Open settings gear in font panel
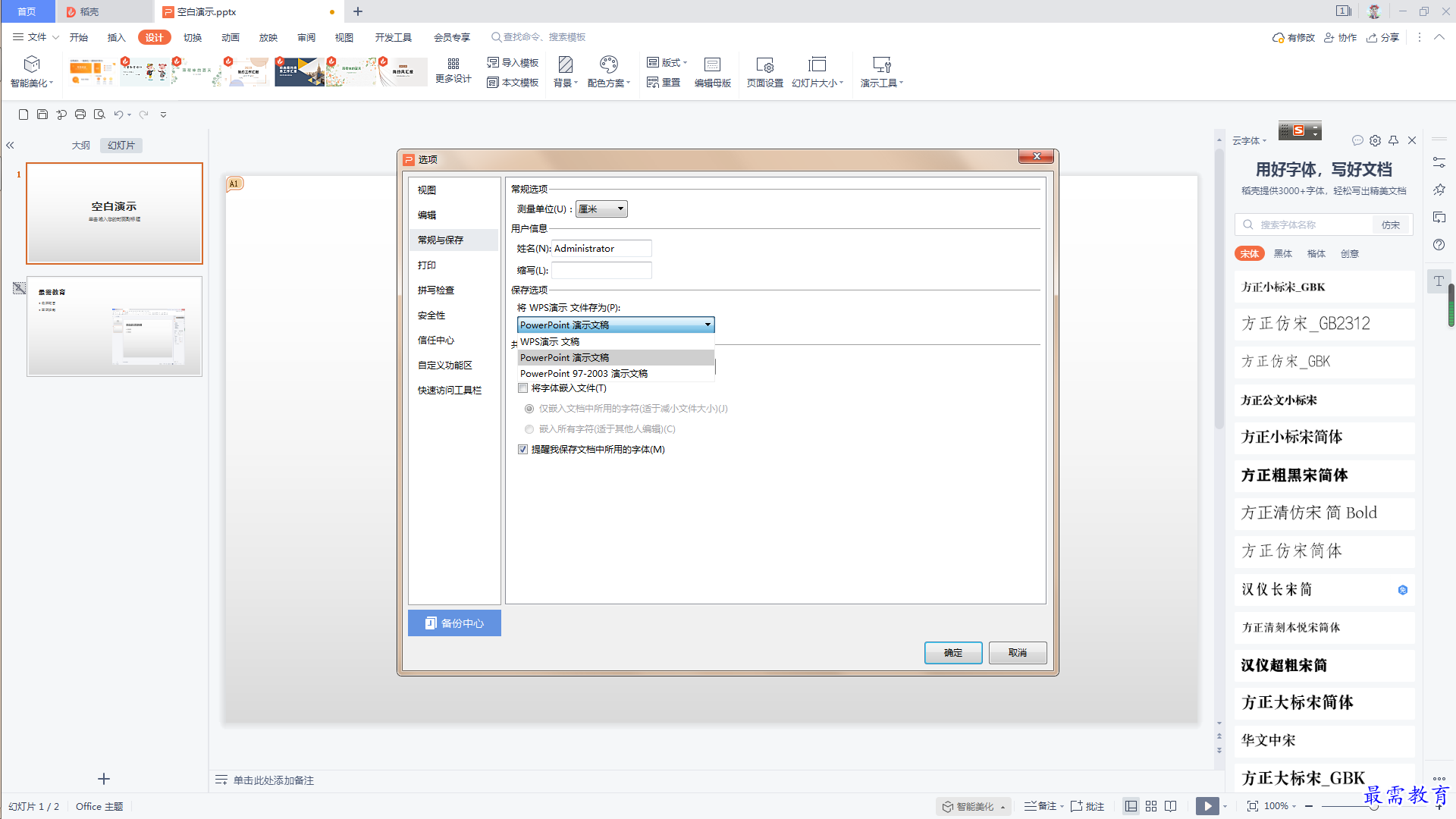The height and width of the screenshot is (819, 1456). 1375,140
